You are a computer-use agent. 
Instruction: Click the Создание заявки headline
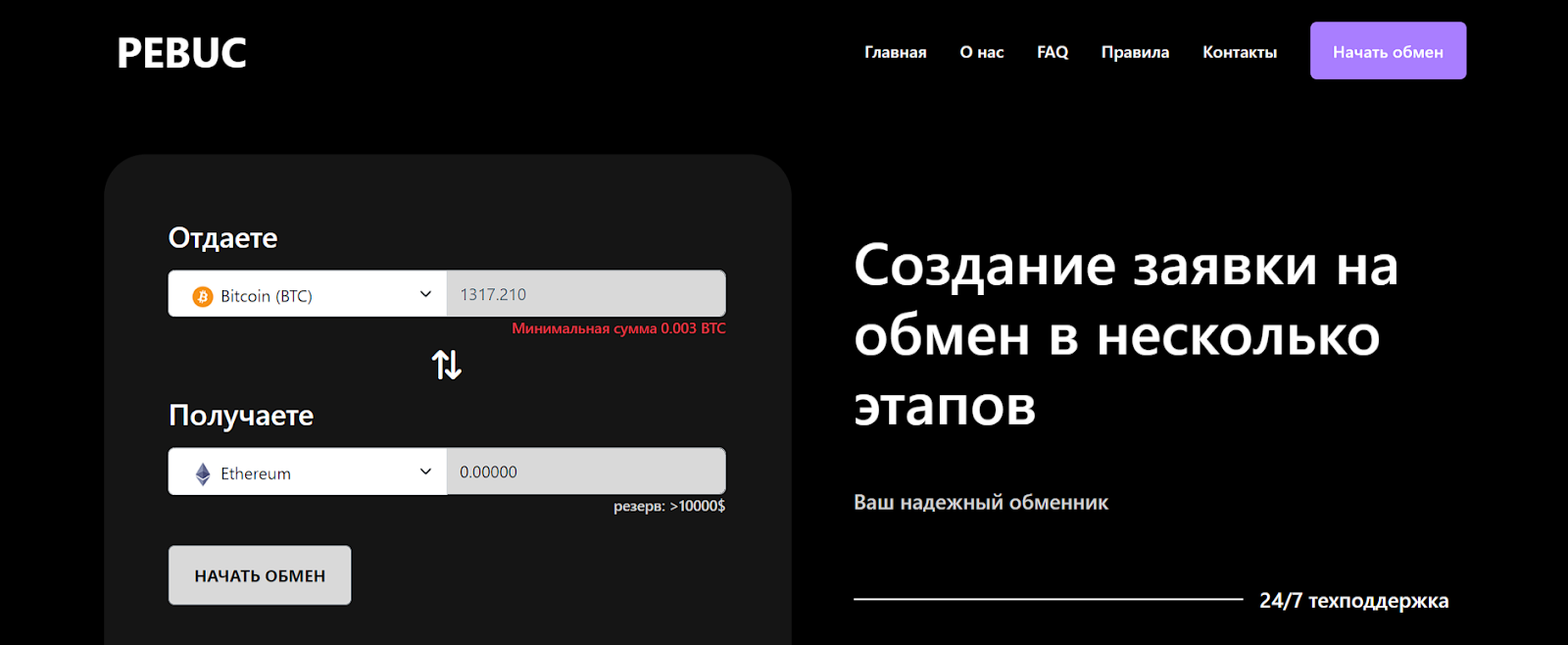(x=1126, y=334)
